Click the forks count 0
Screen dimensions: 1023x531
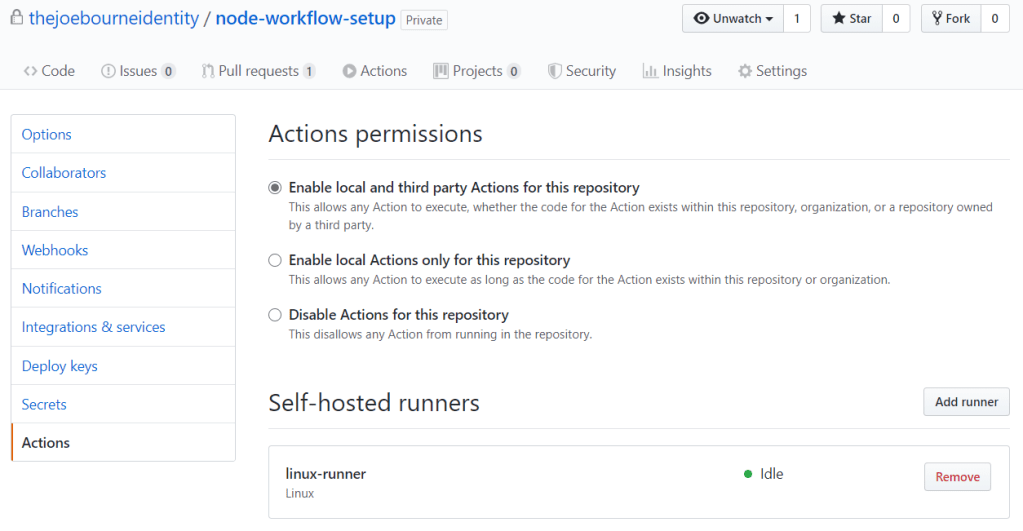coord(995,18)
